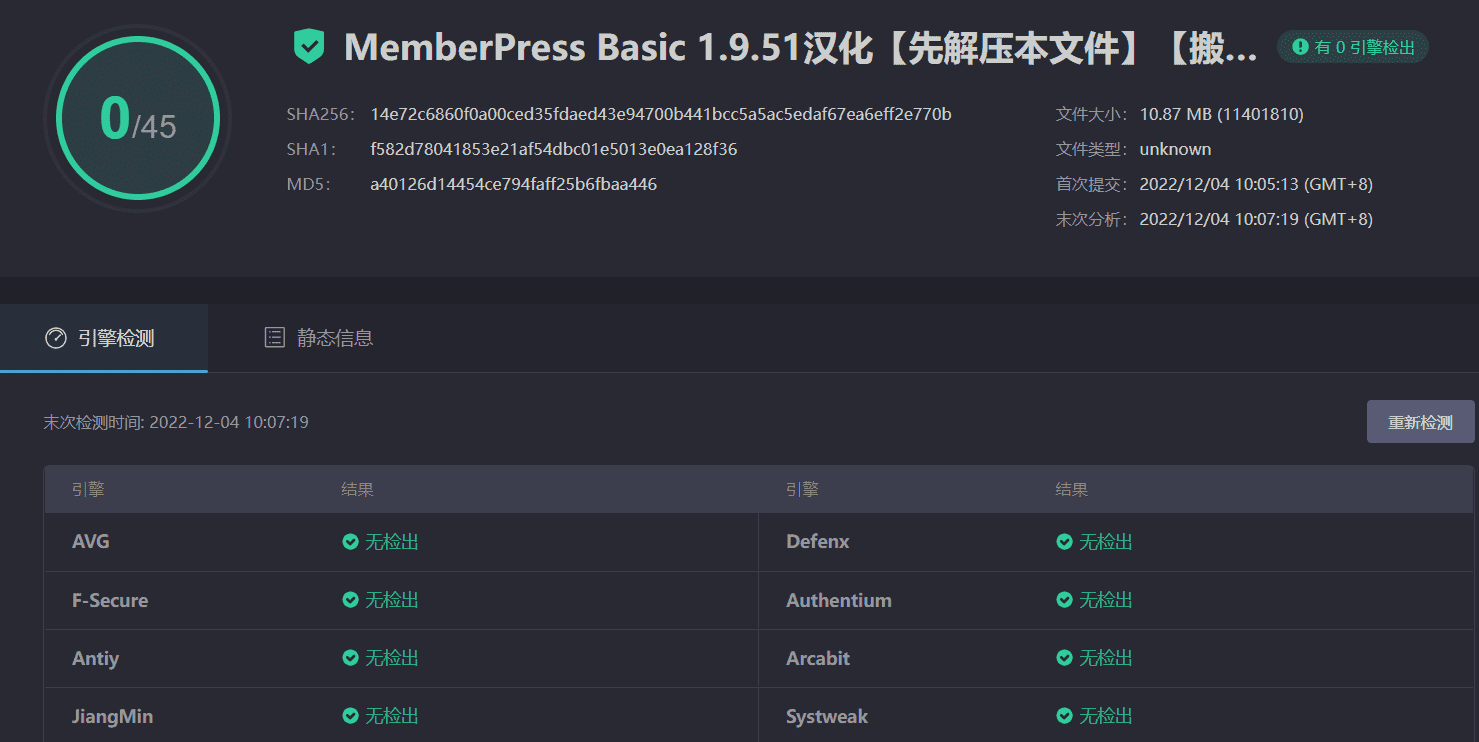The width and height of the screenshot is (1479, 742).
Task: Select the MD5 hash value a40126d1...
Action: 514,184
